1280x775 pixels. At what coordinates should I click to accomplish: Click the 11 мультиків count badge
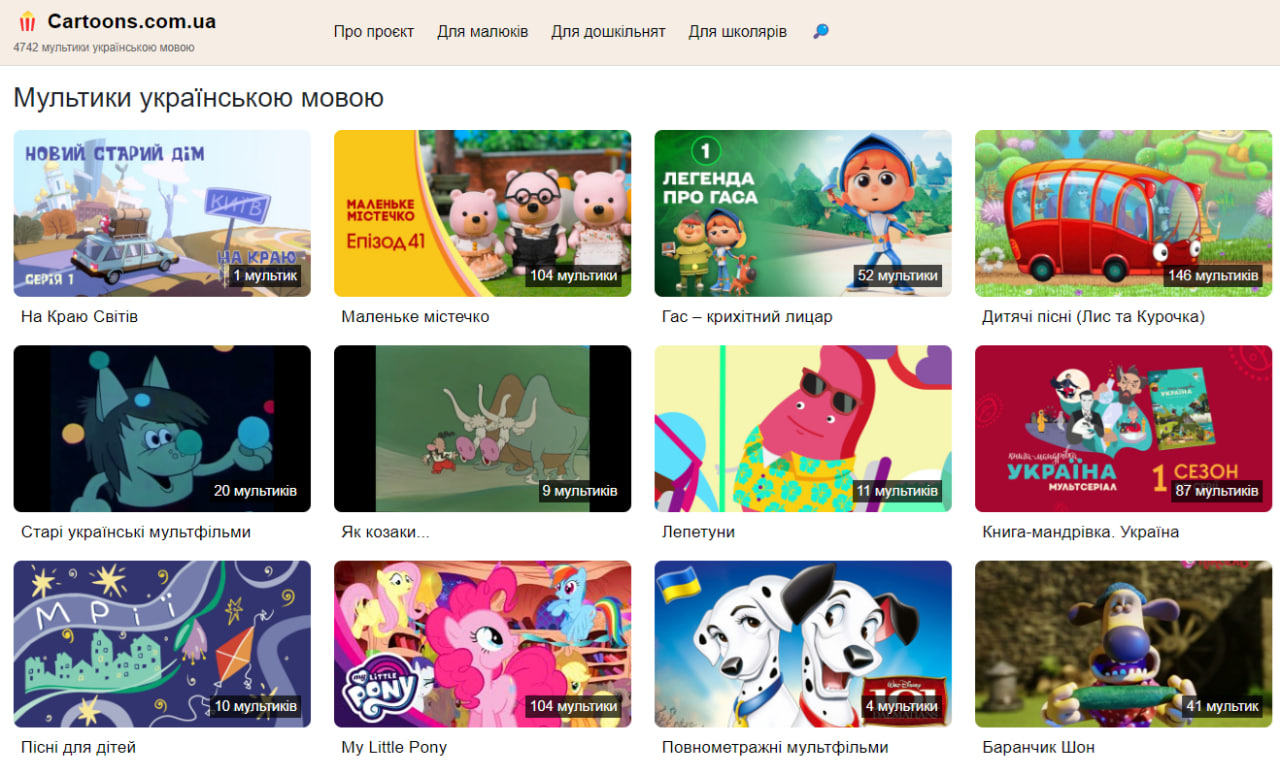pos(897,491)
